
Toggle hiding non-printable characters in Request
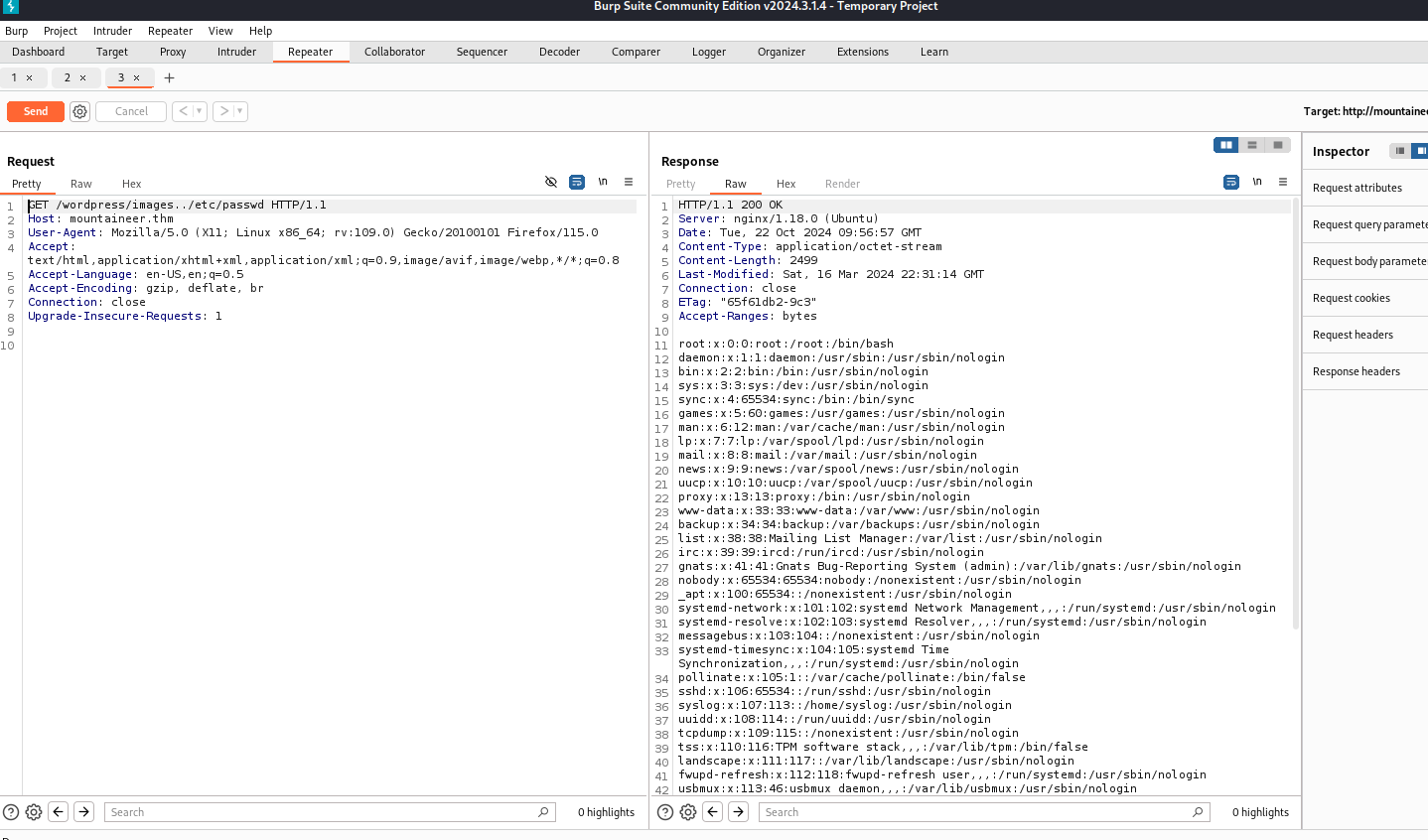pos(551,182)
